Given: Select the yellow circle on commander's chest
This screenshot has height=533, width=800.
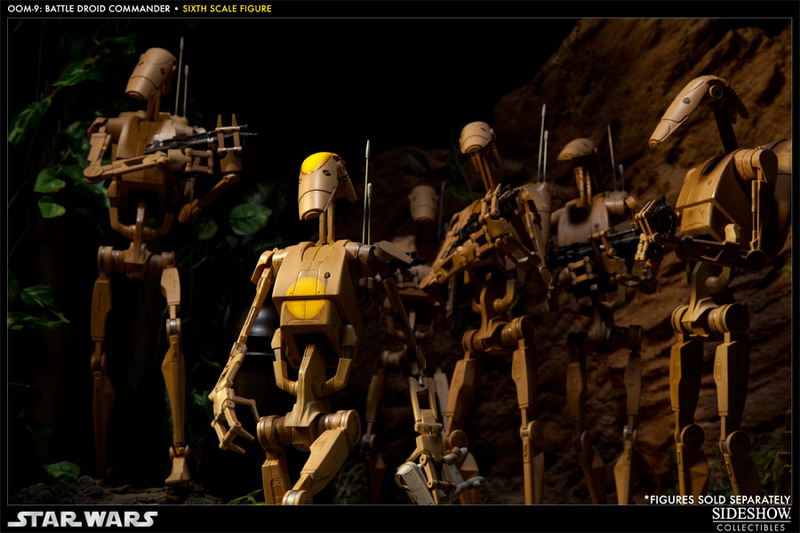Looking at the screenshot, I should (x=306, y=290).
